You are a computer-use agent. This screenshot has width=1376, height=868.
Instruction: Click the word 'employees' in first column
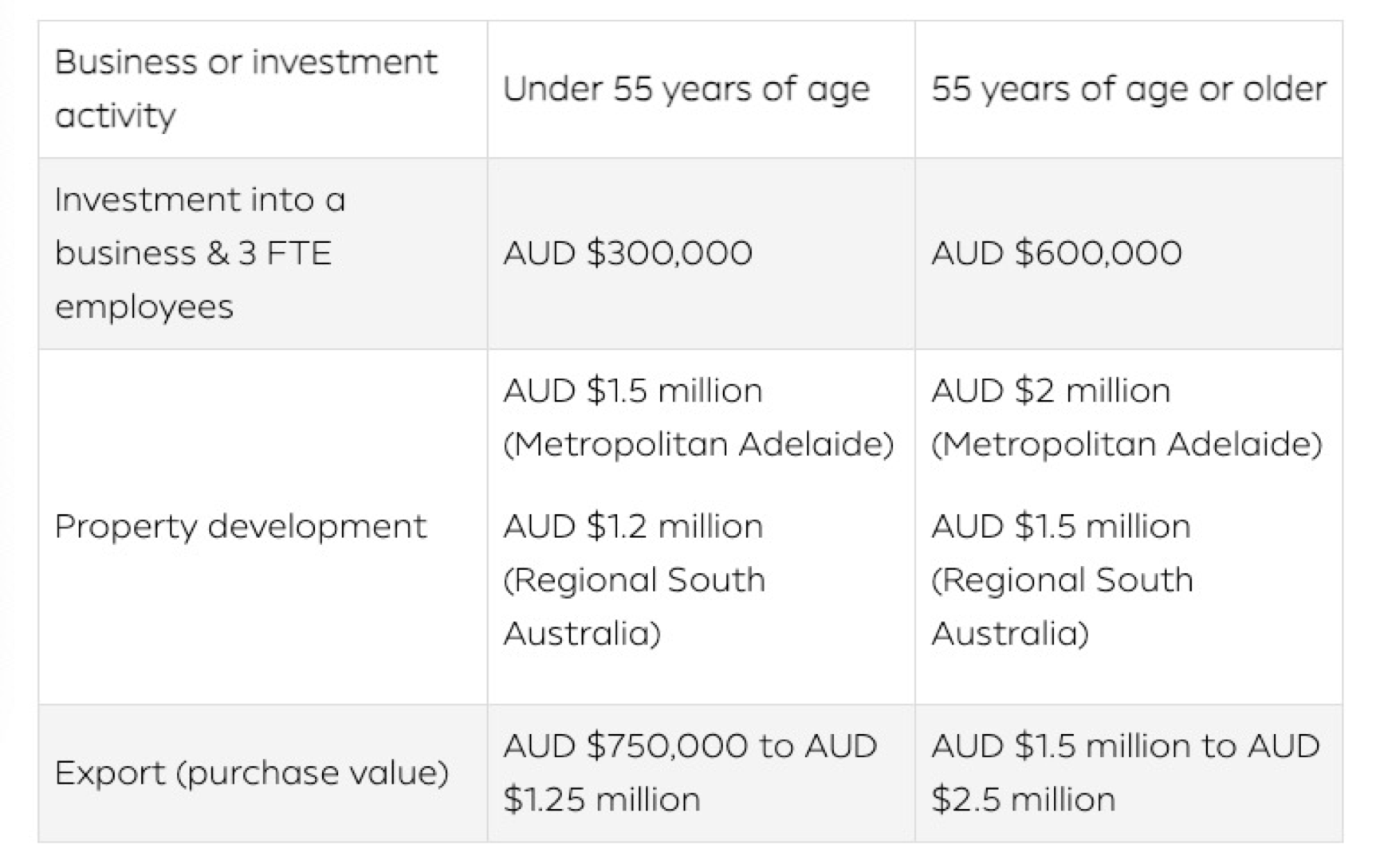(x=144, y=308)
